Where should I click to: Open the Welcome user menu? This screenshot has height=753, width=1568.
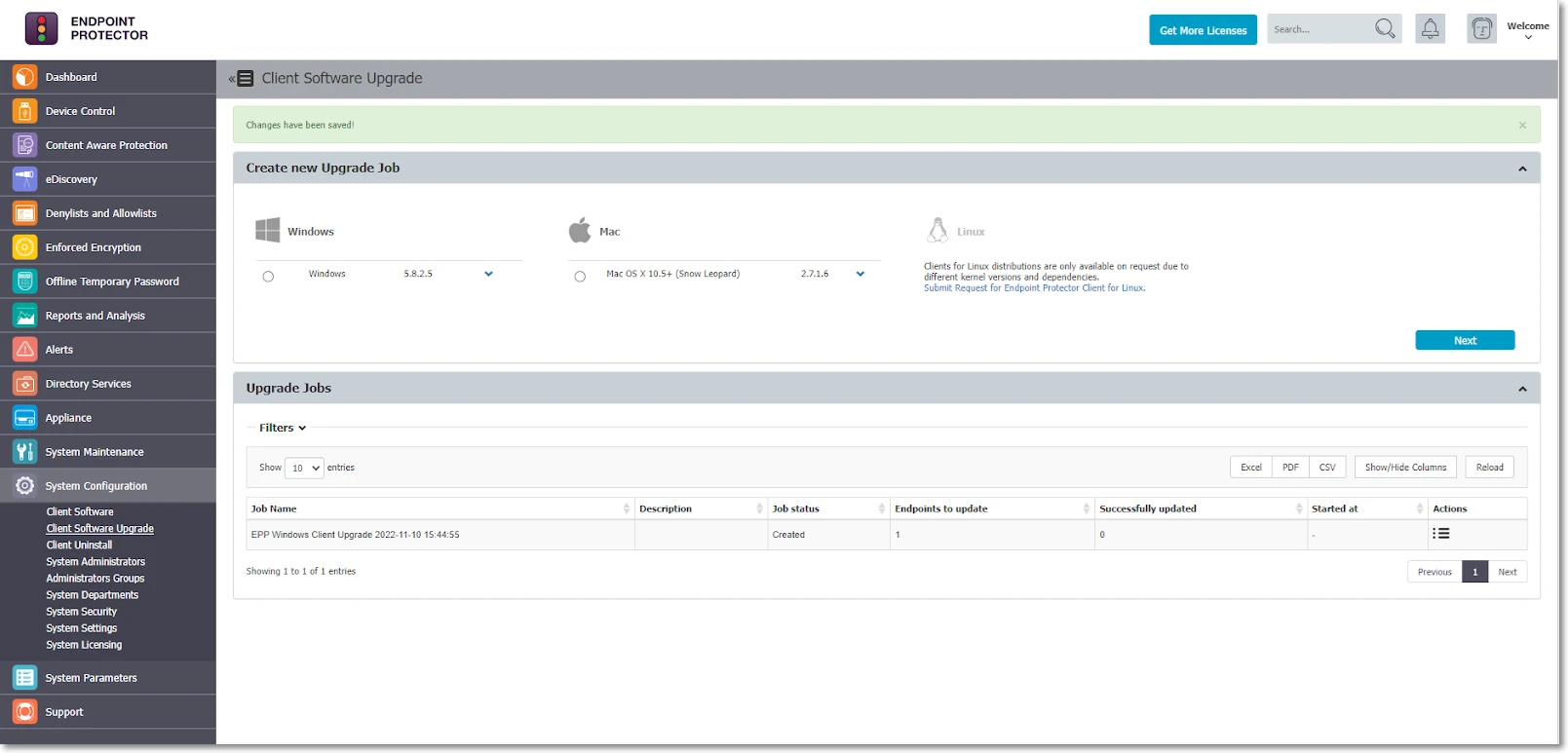pos(1527,30)
